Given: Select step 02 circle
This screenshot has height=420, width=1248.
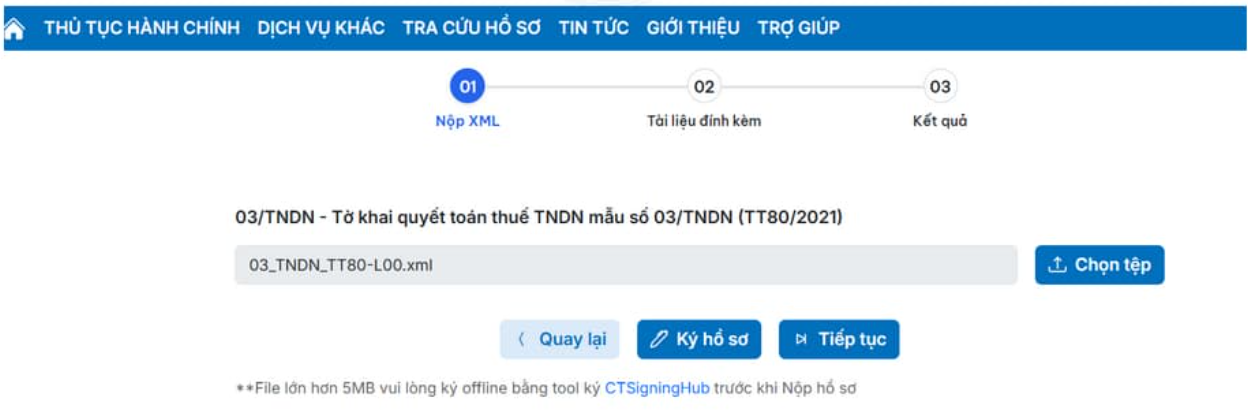Looking at the screenshot, I should coord(704,87).
